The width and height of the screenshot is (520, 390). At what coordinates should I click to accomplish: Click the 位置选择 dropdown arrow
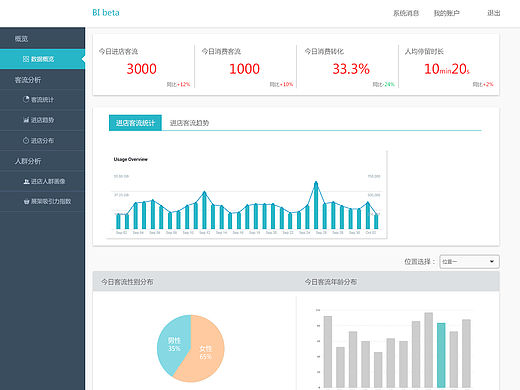click(x=492, y=262)
